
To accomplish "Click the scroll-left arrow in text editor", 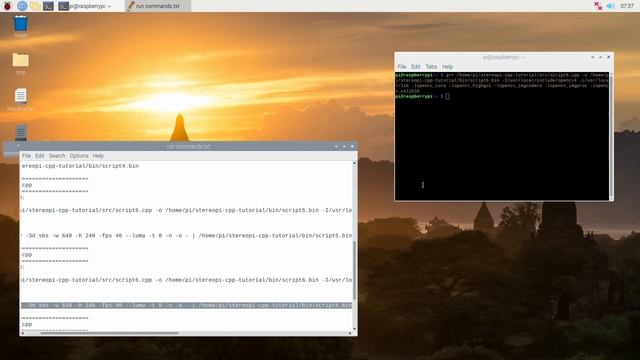I will (22, 333).
